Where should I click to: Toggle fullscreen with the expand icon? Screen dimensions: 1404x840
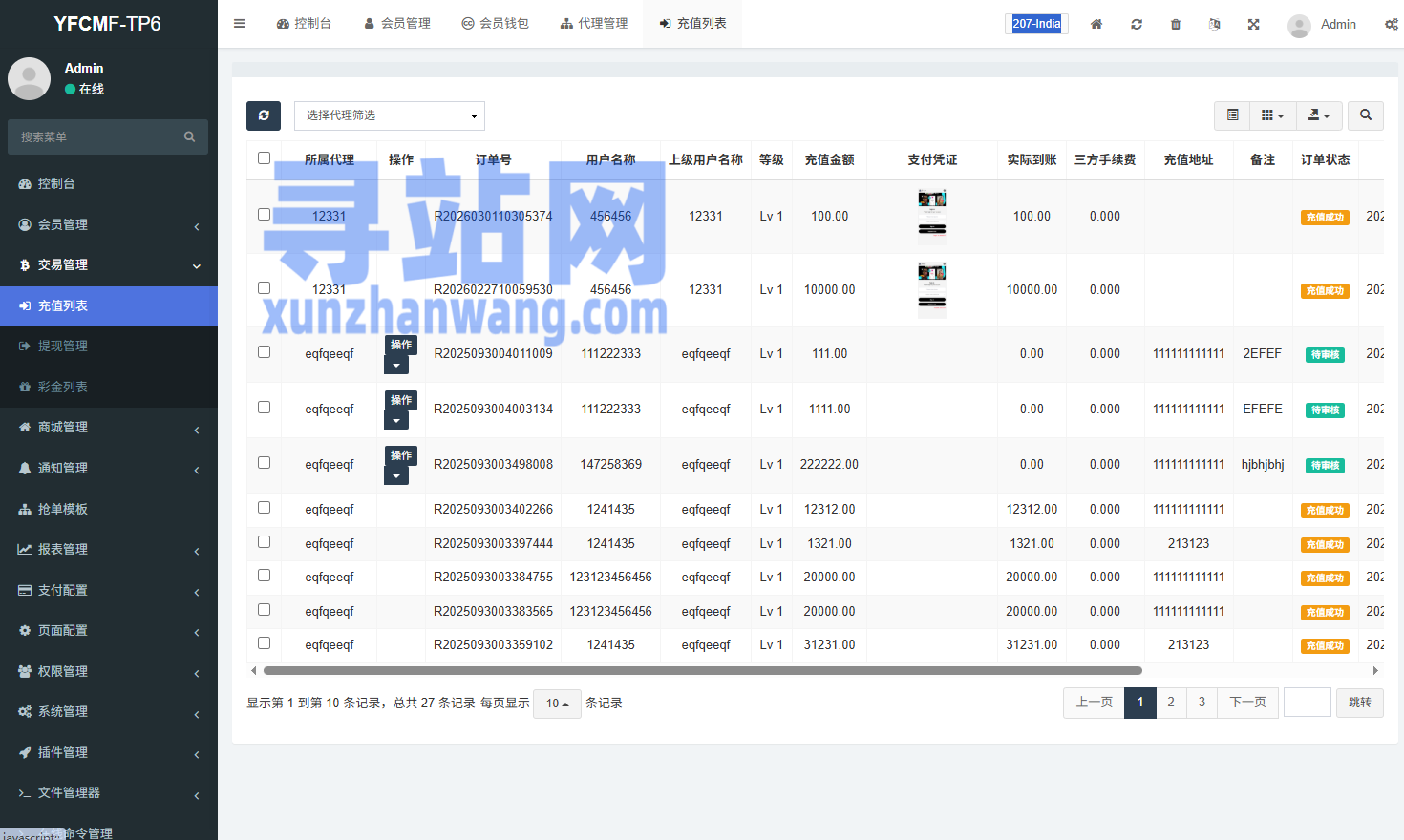coord(1253,24)
